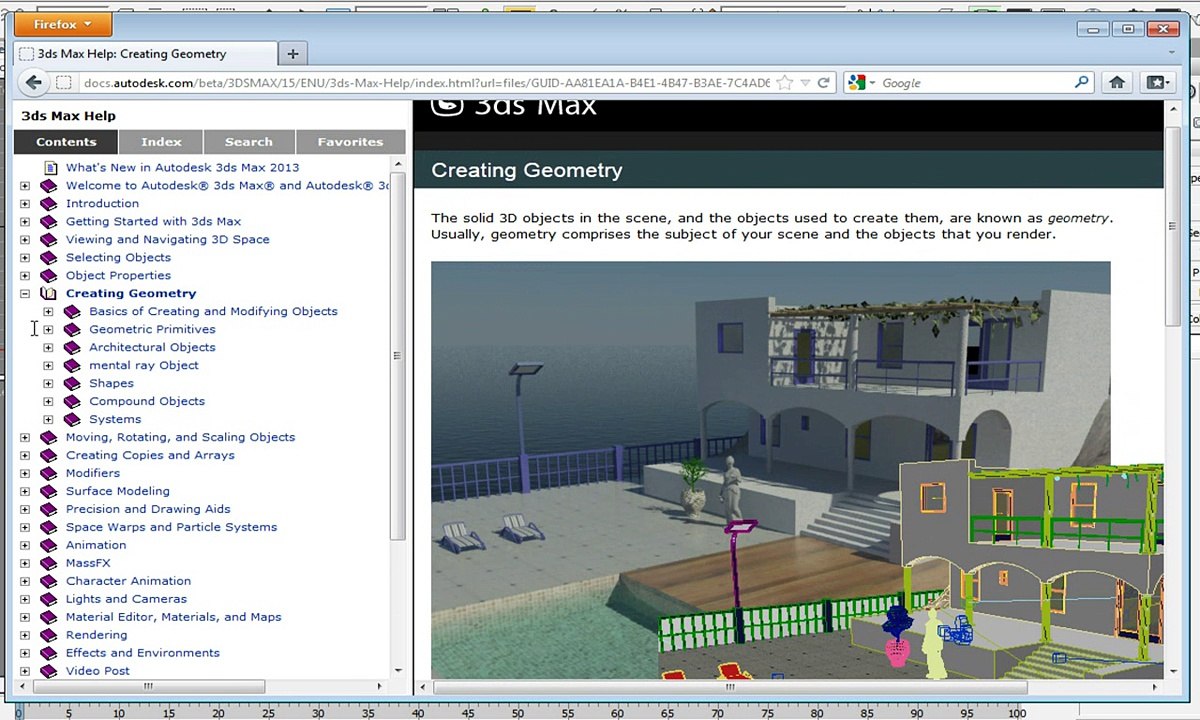This screenshot has width=1200, height=720.
Task: Click the scroll-down arrow of contents tree
Action: [x=398, y=671]
